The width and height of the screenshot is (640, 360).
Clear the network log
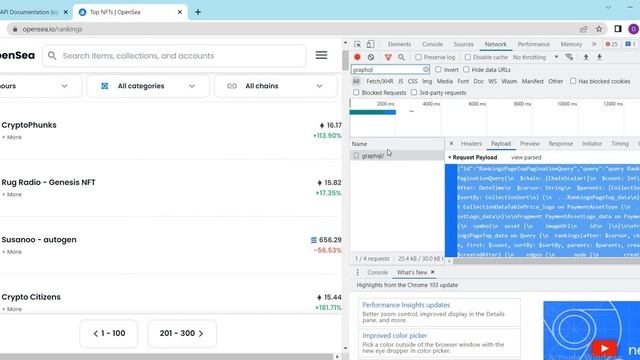point(371,57)
